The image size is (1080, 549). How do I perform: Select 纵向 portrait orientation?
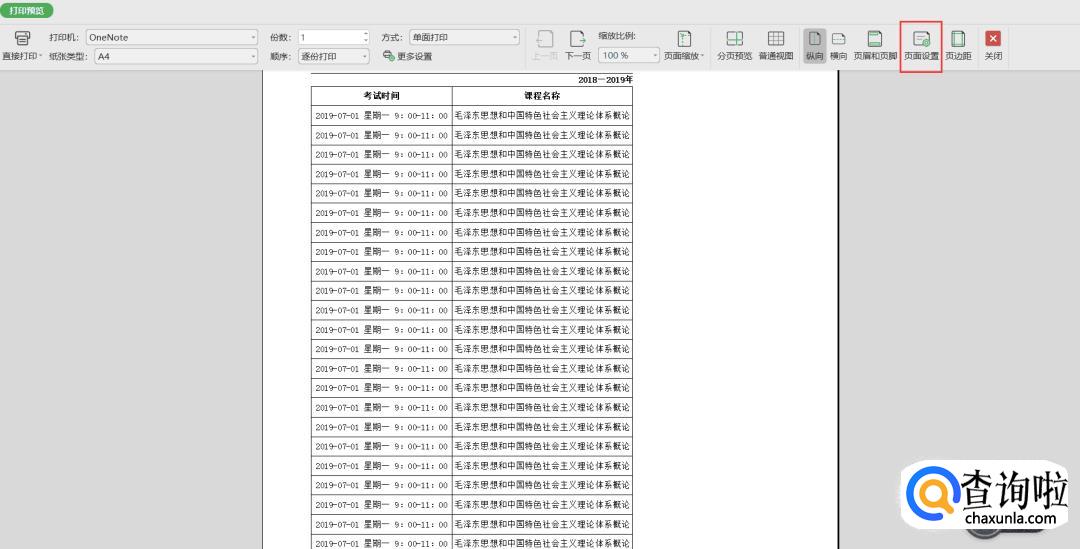(815, 45)
